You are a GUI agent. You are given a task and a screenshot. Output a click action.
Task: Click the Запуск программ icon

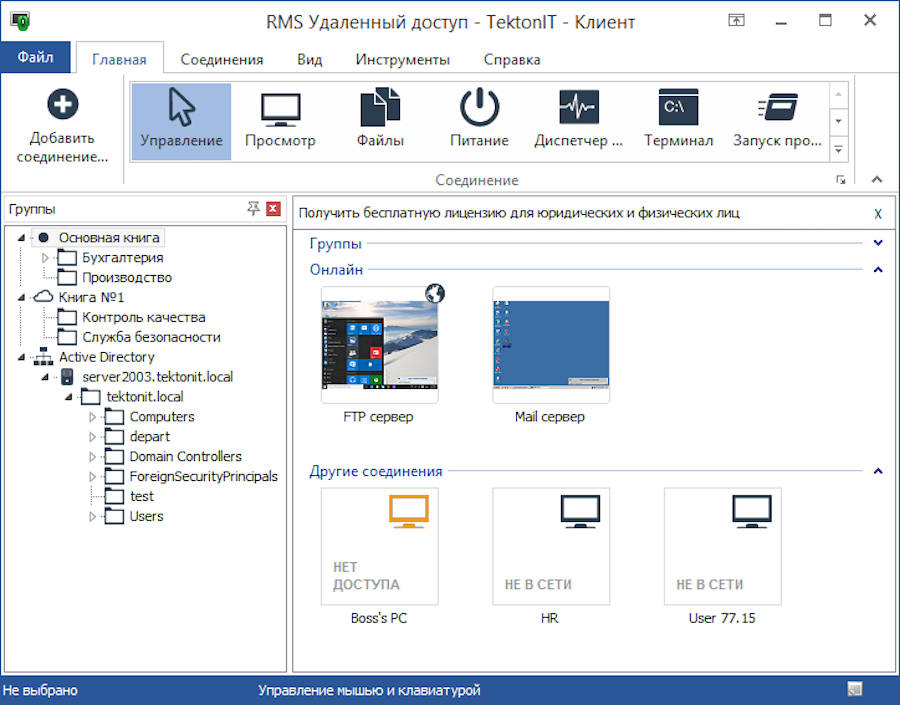coord(777,108)
